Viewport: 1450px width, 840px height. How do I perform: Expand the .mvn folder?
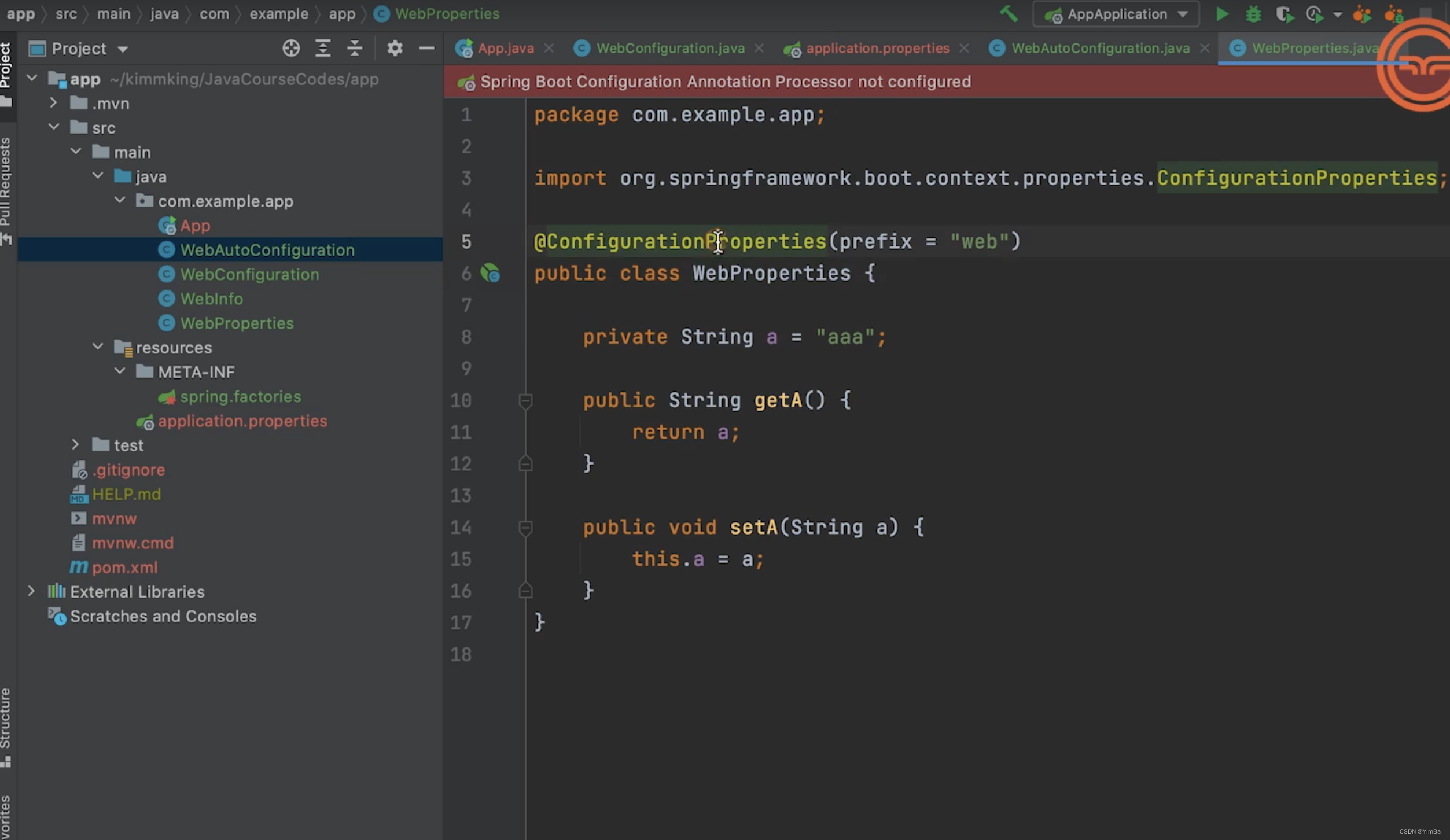pos(53,103)
